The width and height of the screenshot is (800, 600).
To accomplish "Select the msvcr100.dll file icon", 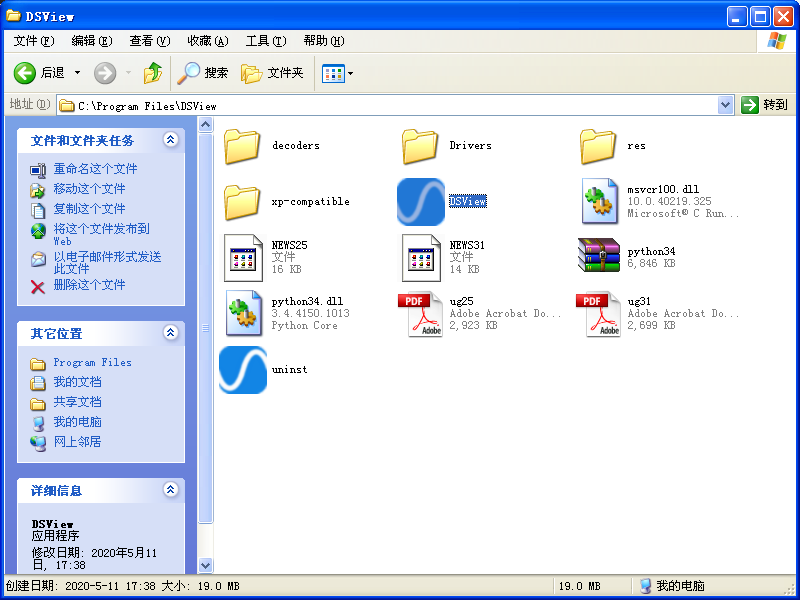I will click(x=599, y=201).
